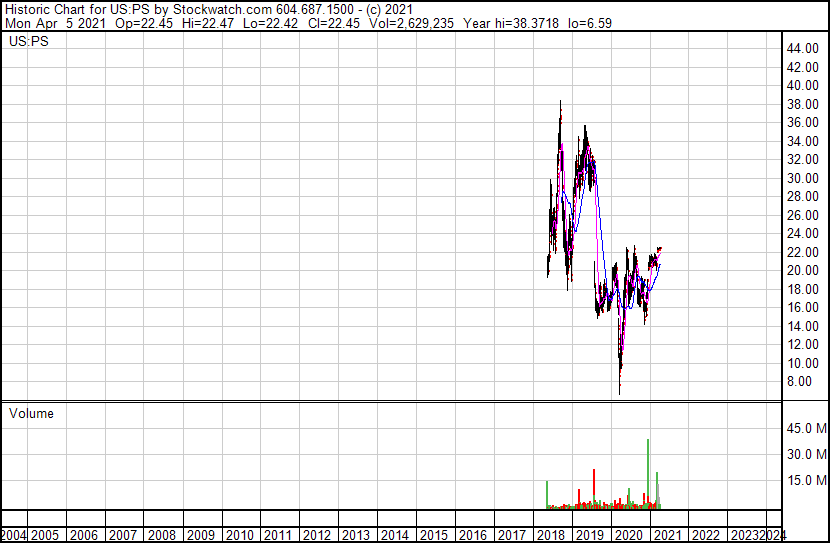Click the 2022 year label on the time axis
The image size is (830, 543).
[706, 535]
